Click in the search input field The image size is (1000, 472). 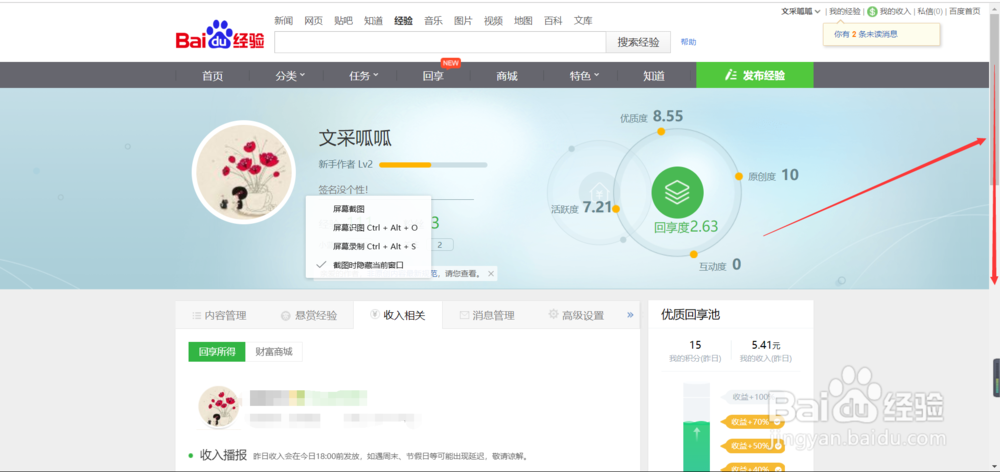(440, 42)
